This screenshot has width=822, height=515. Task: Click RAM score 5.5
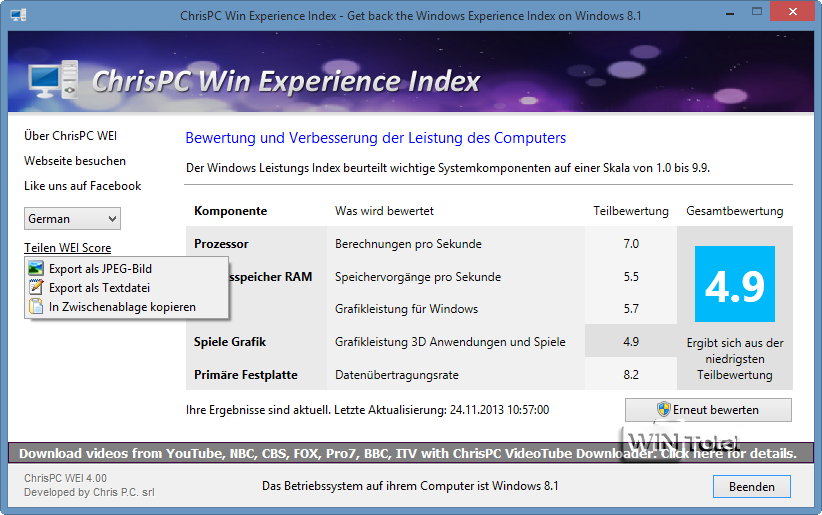[x=631, y=277]
